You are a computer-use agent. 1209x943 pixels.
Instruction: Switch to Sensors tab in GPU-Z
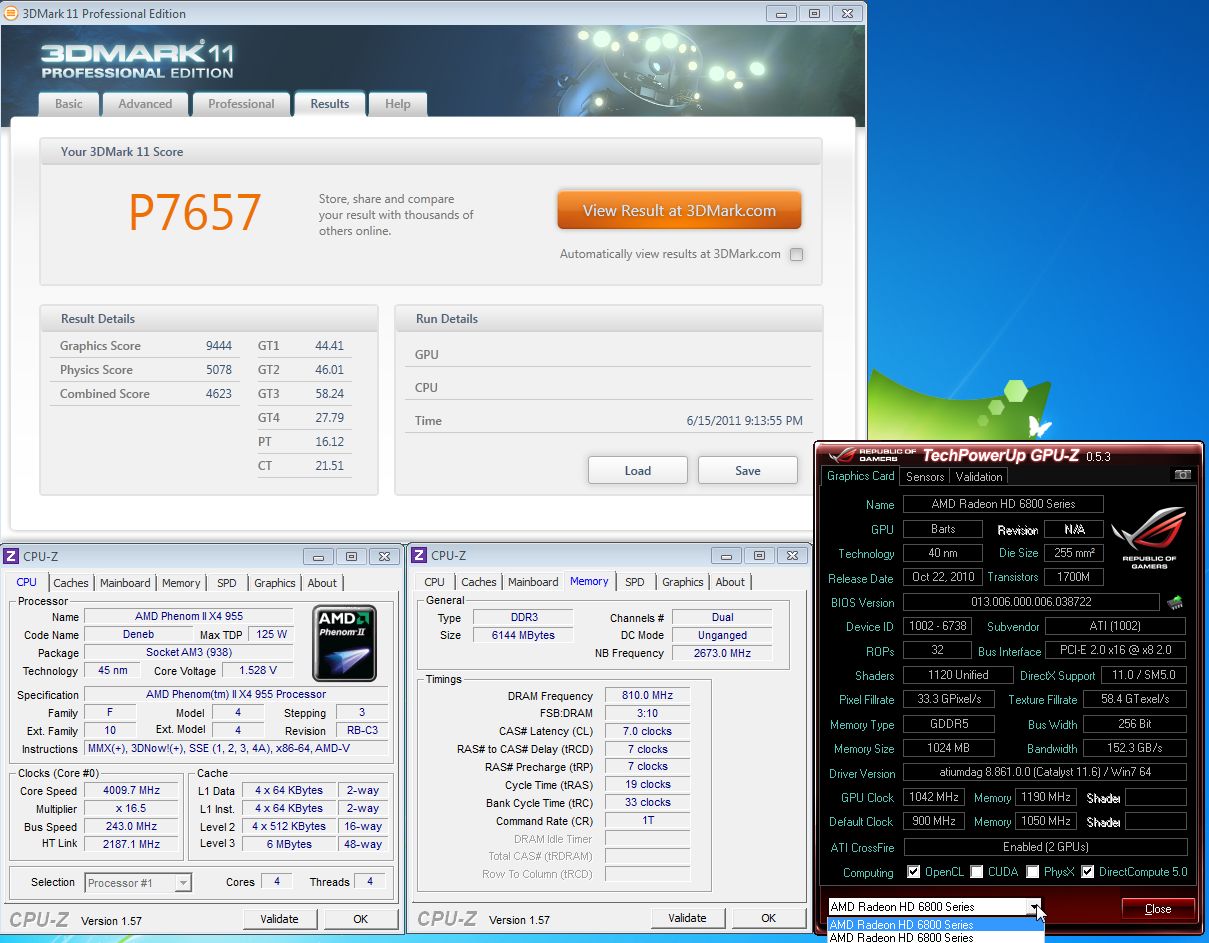click(925, 477)
